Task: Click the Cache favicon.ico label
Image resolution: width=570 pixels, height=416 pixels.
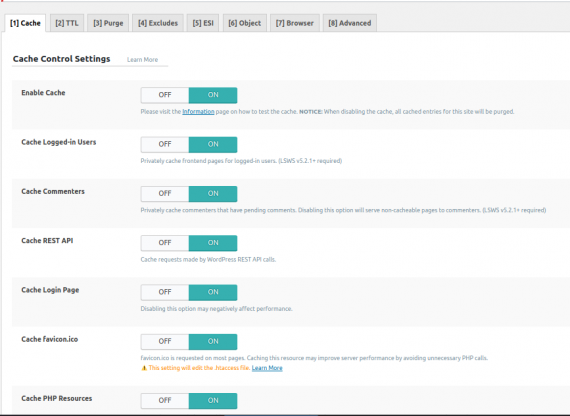Action: pyautogui.click(x=49, y=339)
